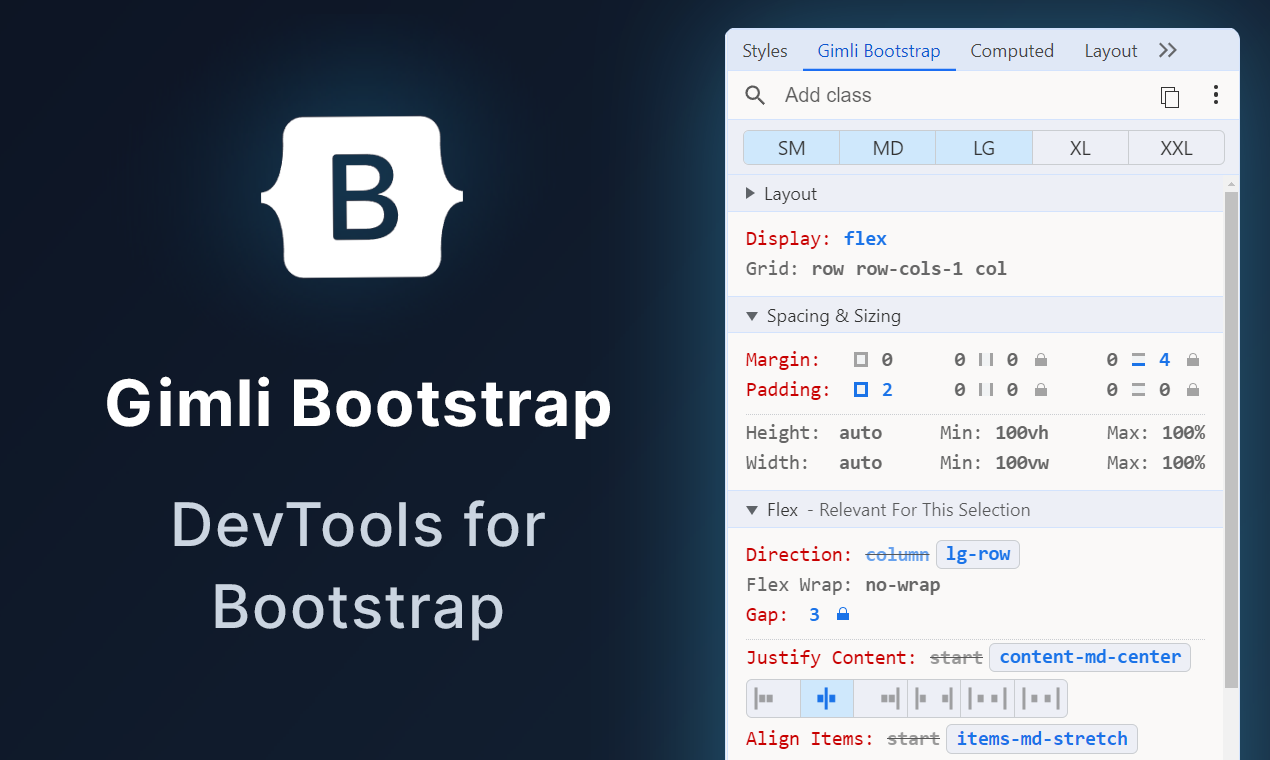Expand the Layout section
Screen dimensions: 1270x760
[x=974, y=194]
